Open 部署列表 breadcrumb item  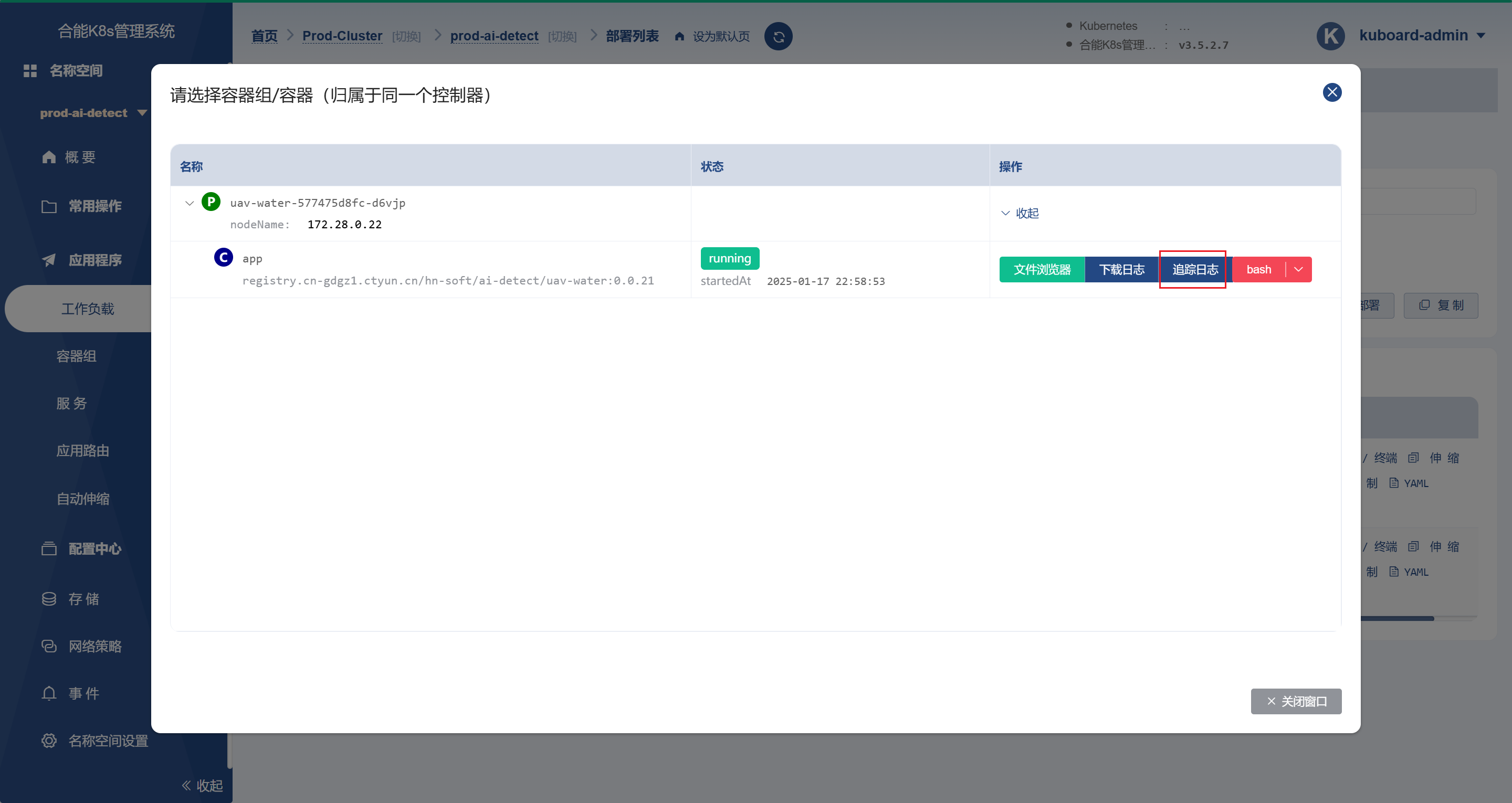(632, 36)
